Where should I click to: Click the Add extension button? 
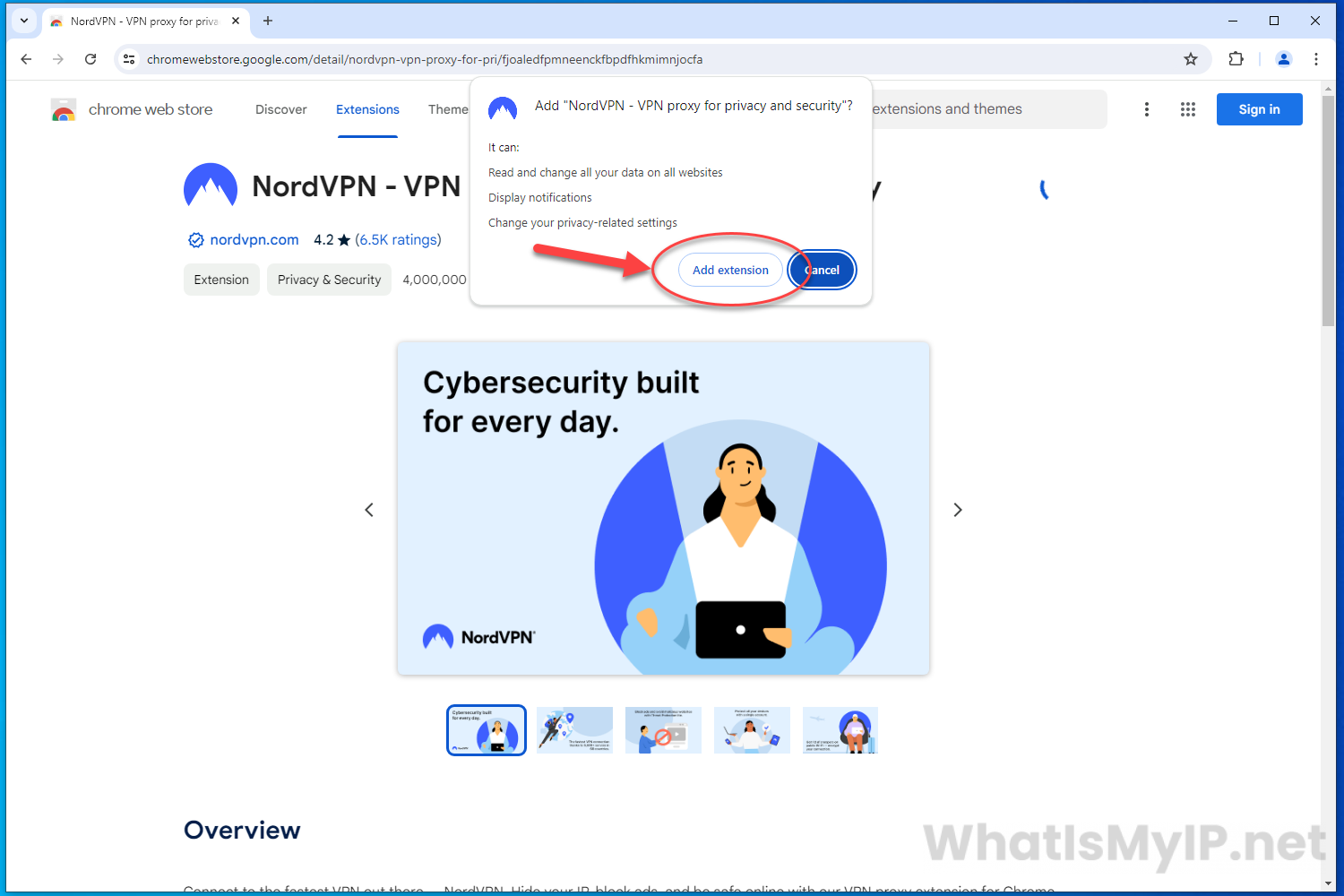coord(730,270)
